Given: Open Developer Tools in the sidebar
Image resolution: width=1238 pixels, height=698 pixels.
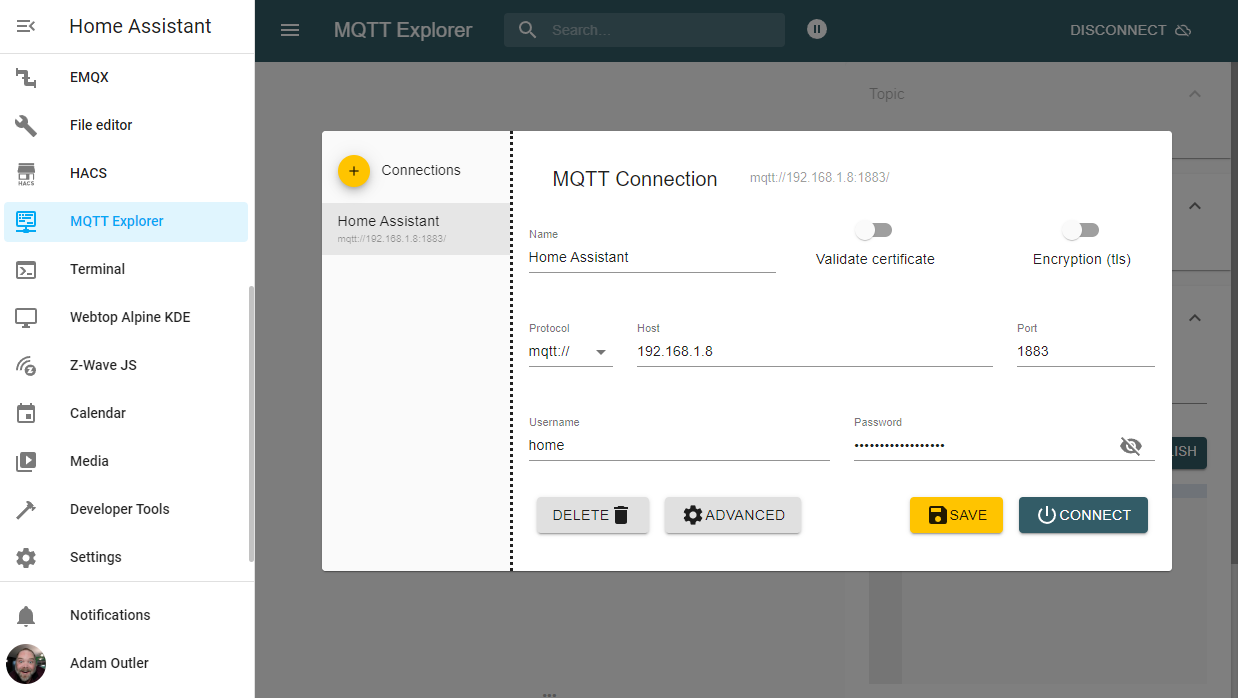Looking at the screenshot, I should point(126,509).
